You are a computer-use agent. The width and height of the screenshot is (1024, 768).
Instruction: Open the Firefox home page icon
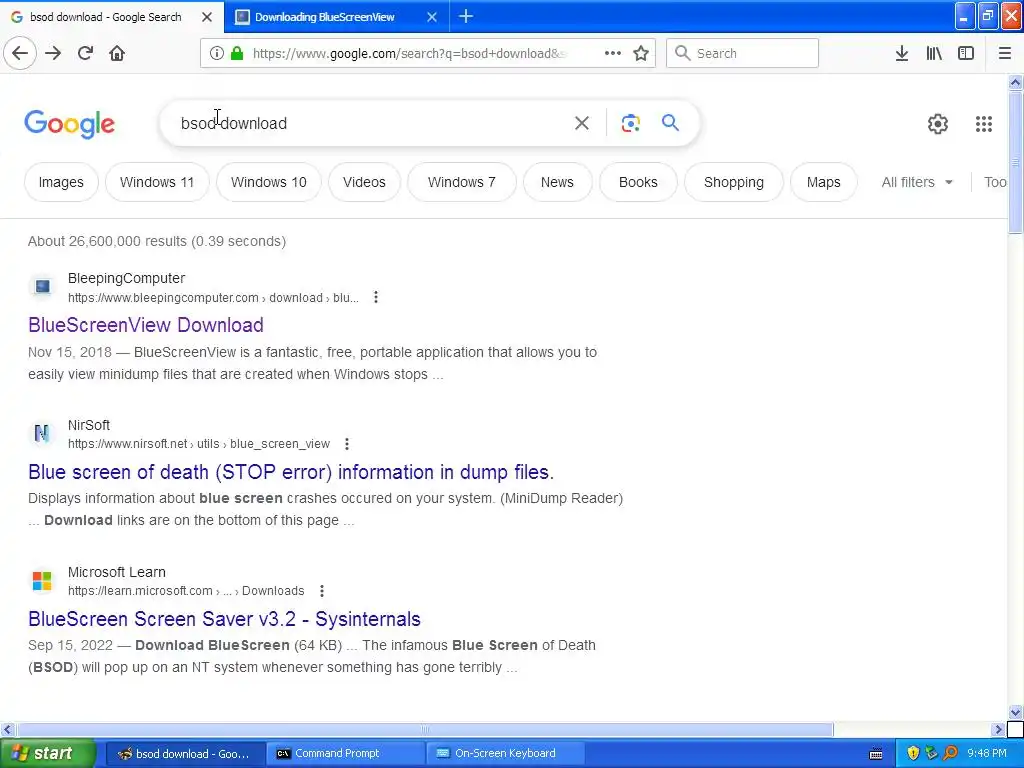117,54
